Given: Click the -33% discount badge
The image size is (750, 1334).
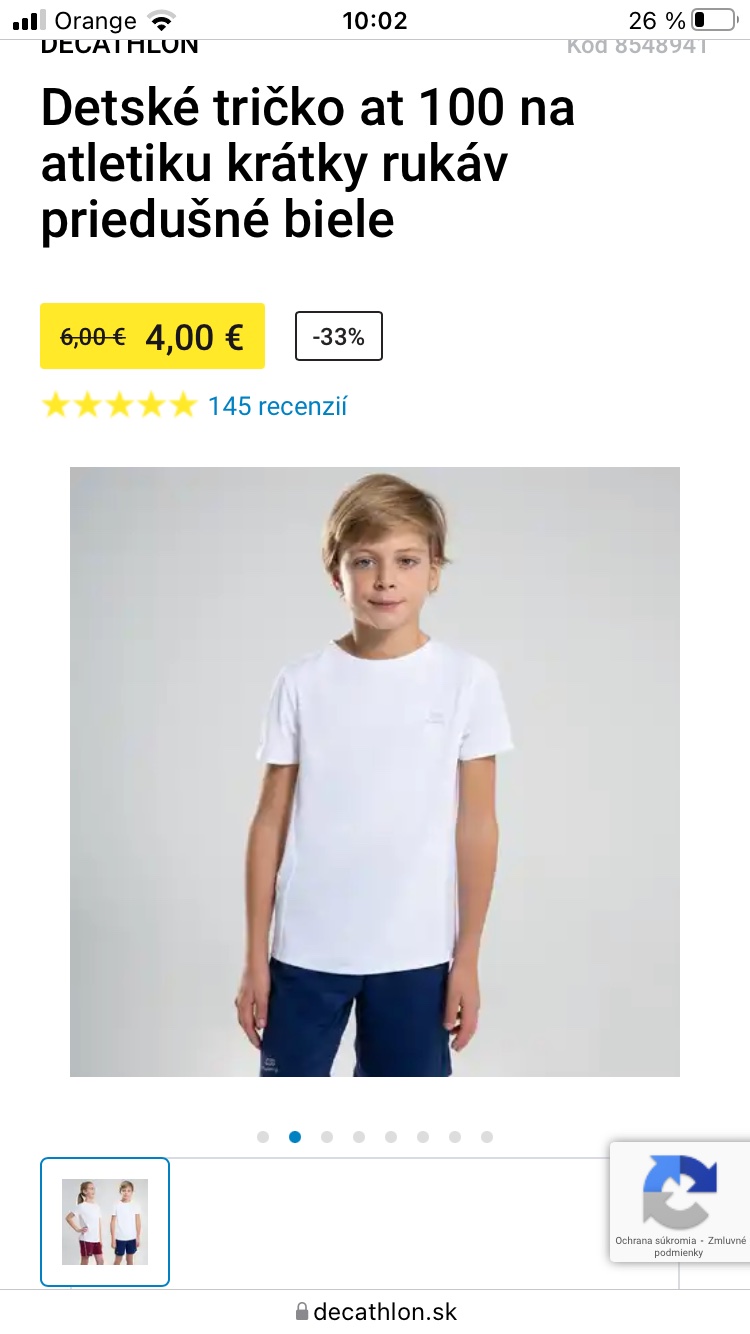Looking at the screenshot, I should 339,337.
